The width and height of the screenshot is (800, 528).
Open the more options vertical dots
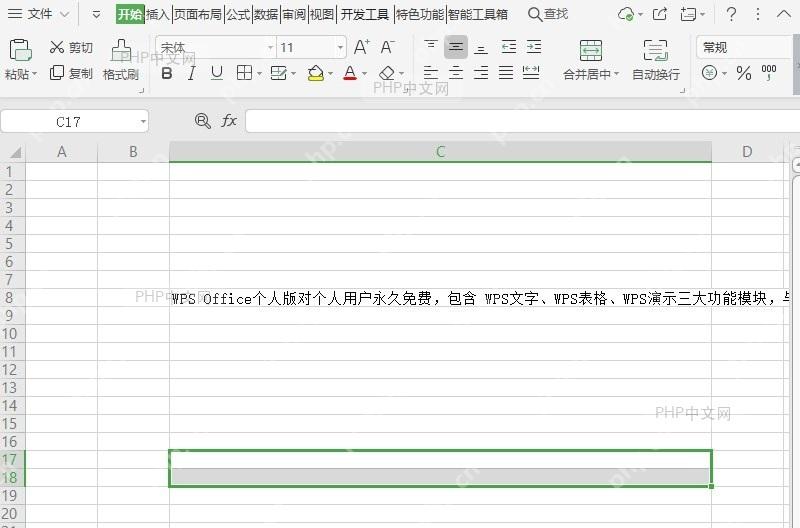(758, 14)
